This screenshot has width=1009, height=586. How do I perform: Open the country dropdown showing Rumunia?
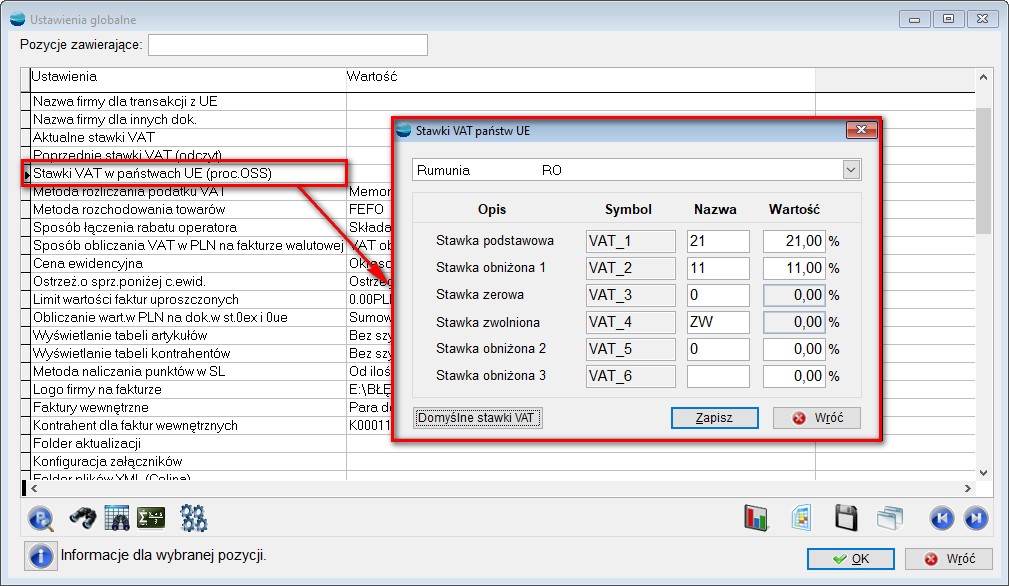(850, 170)
